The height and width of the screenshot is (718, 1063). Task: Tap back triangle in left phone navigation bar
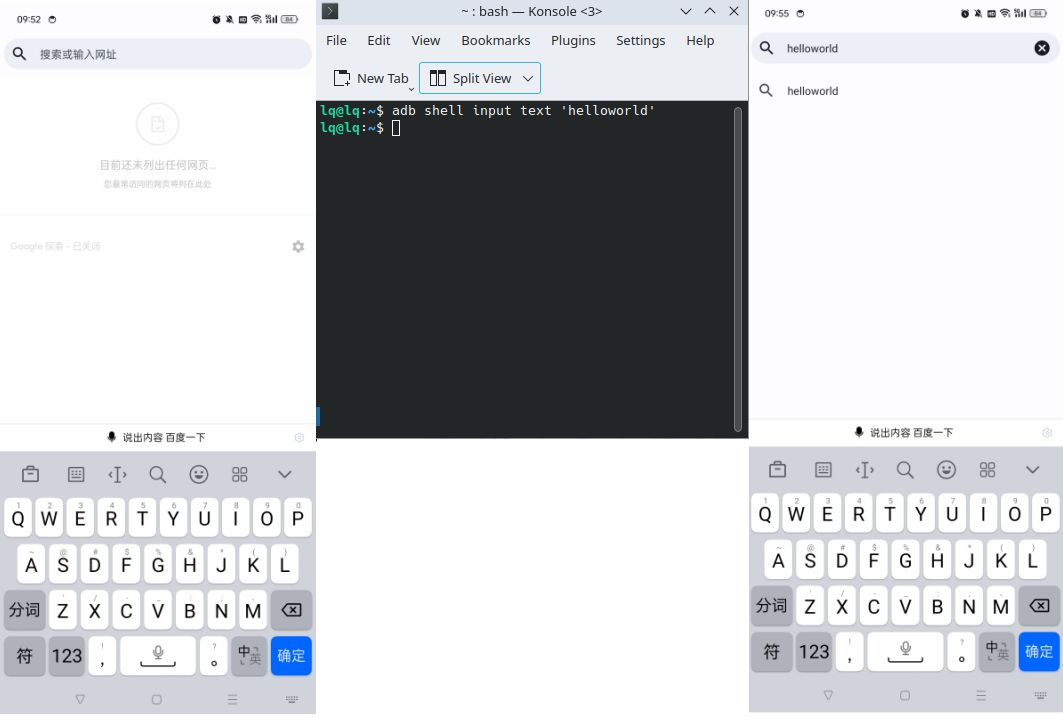pyautogui.click(x=80, y=699)
